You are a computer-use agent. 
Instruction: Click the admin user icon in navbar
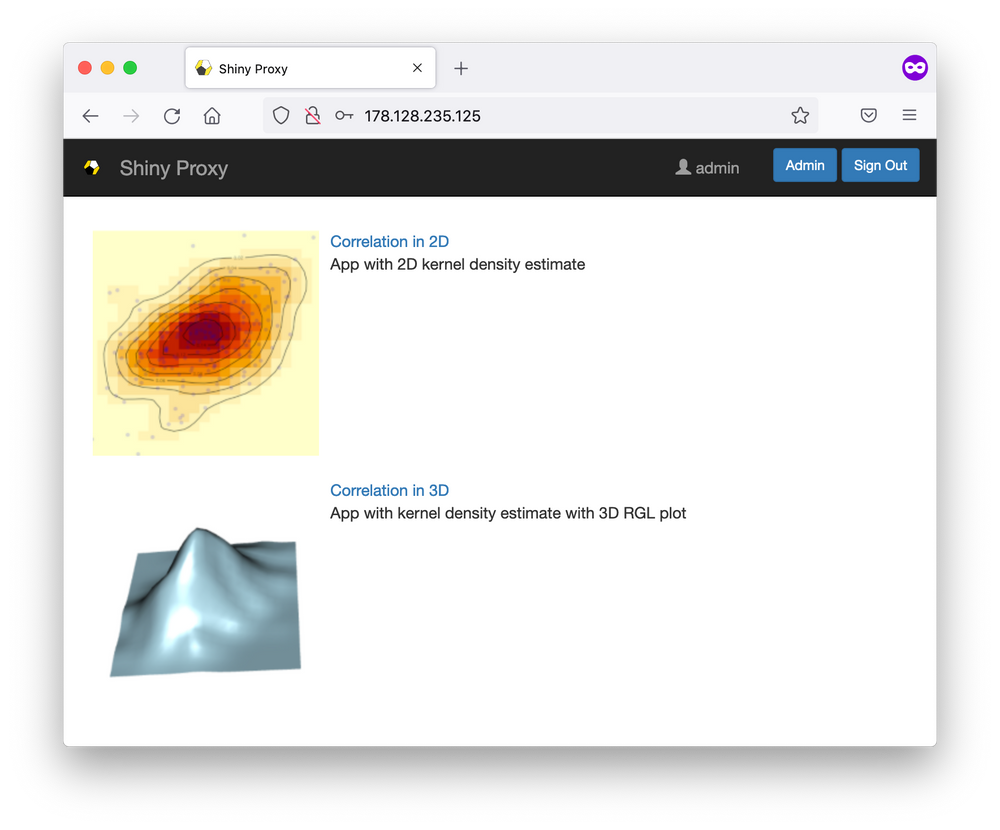coord(683,167)
